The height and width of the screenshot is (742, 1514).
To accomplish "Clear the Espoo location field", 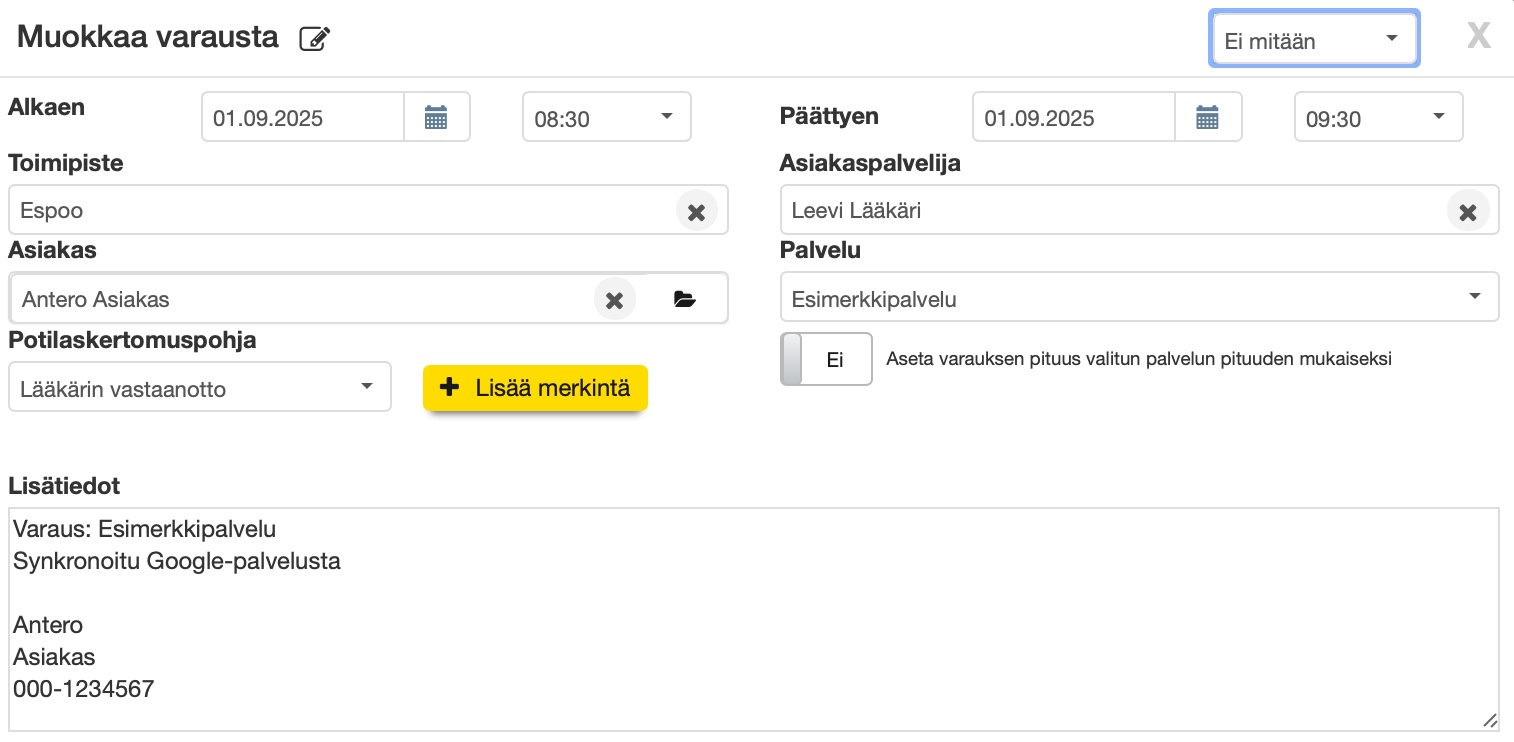I will coord(696,211).
